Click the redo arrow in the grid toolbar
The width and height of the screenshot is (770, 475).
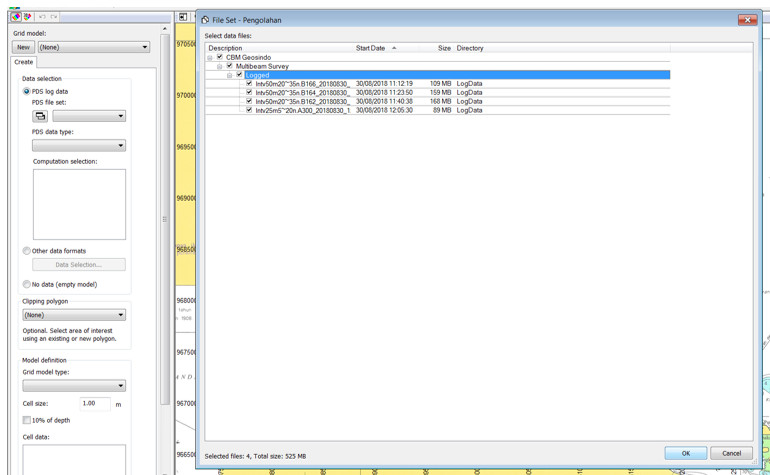click(54, 17)
